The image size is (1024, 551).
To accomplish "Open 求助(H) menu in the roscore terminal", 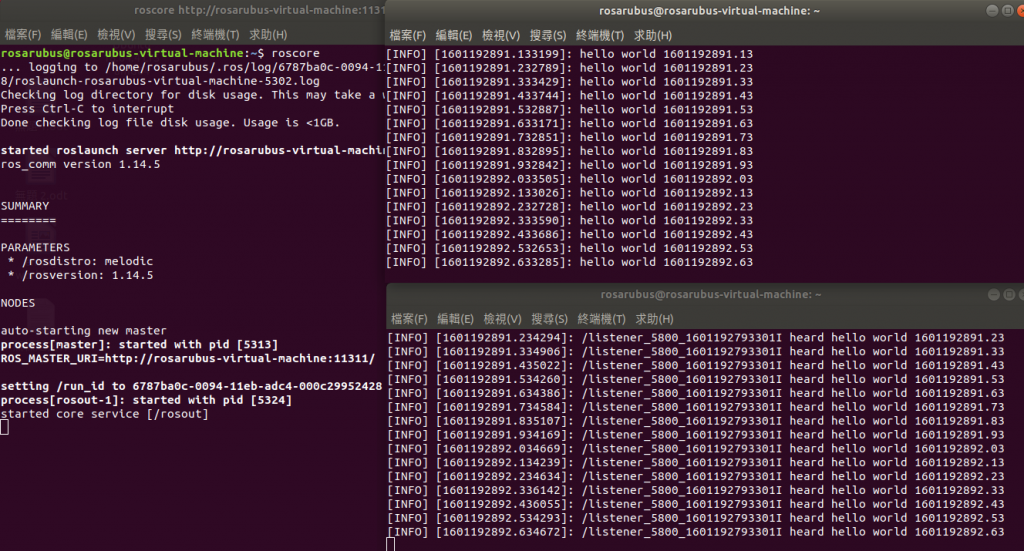I will (268, 35).
